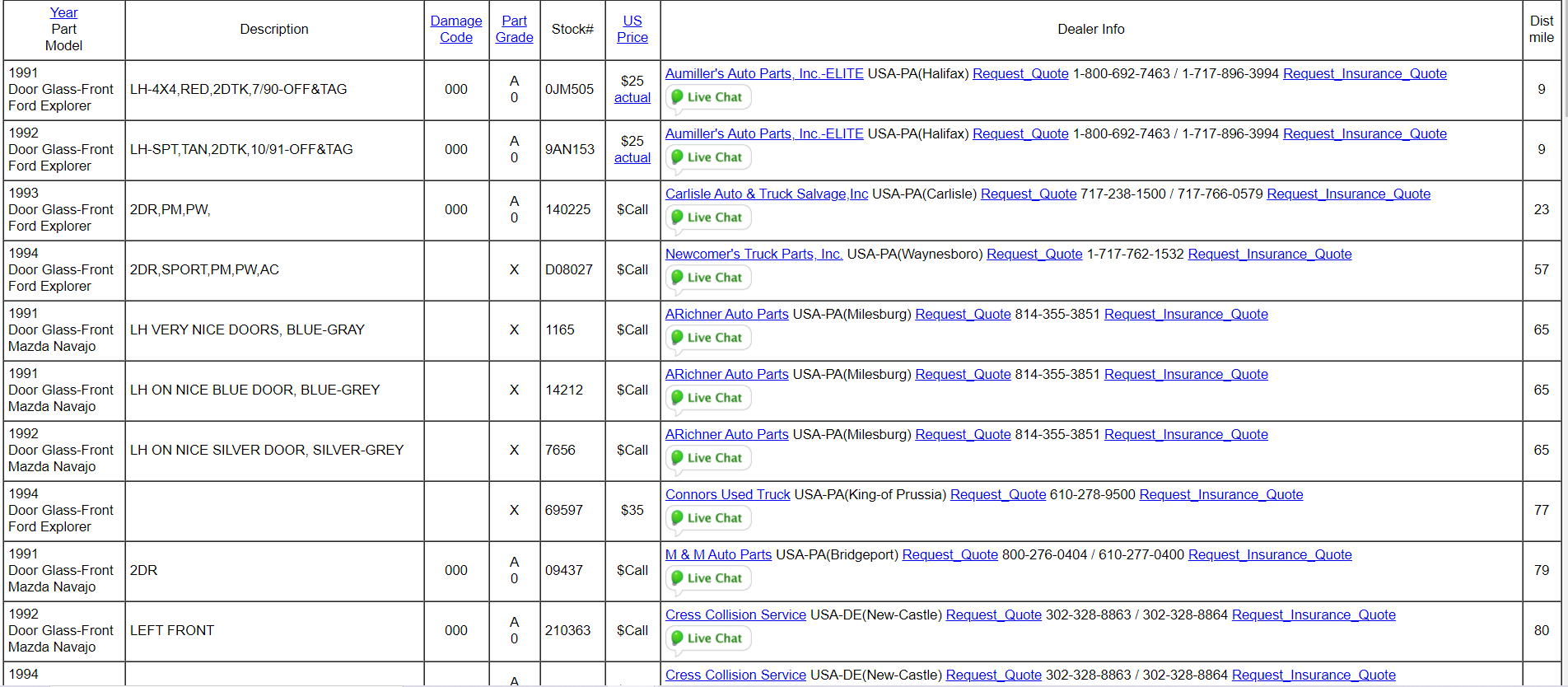Click the 'Dealer Info' column header
Screen dimensions: 1568x687
[1091, 29]
